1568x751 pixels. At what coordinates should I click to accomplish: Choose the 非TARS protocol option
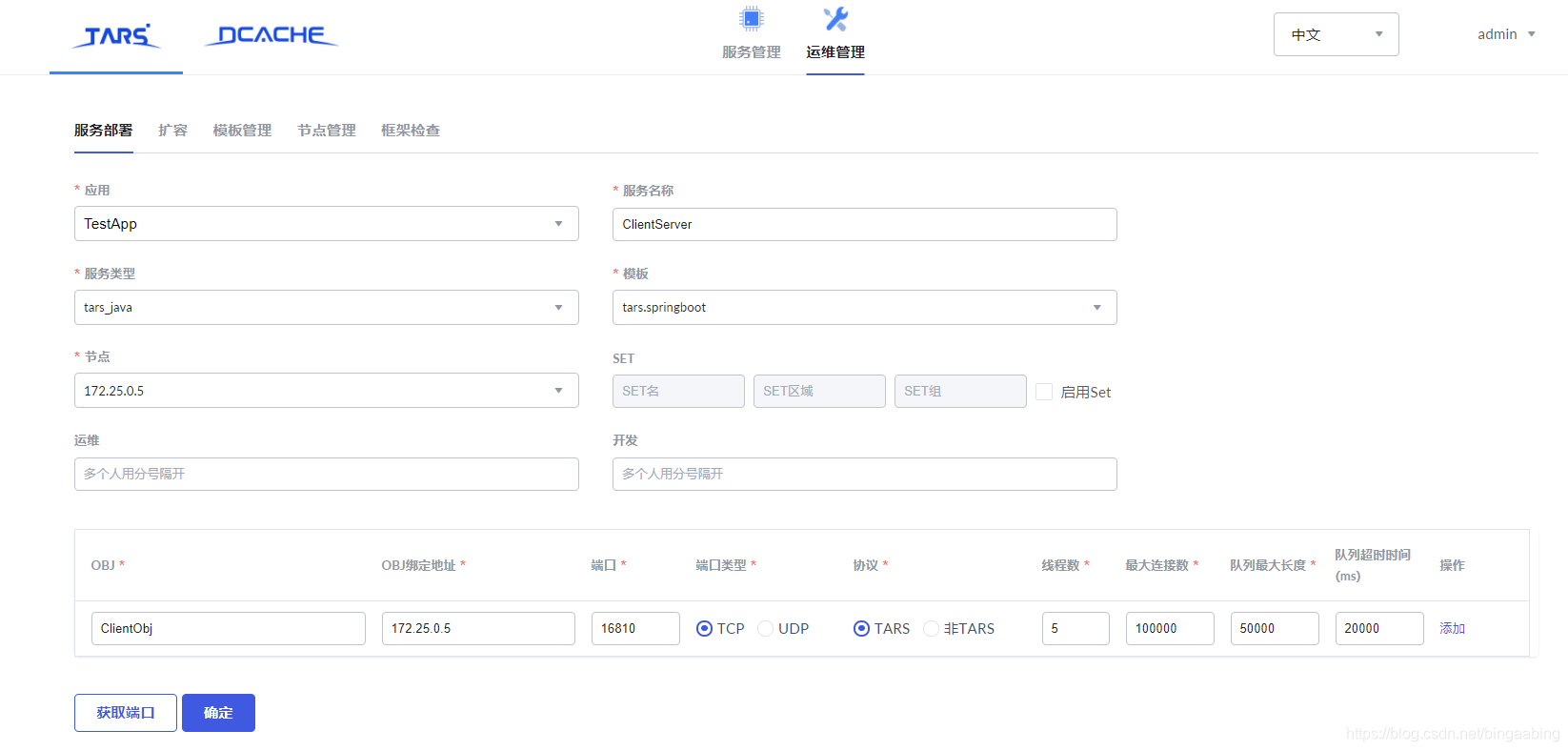coord(931,628)
